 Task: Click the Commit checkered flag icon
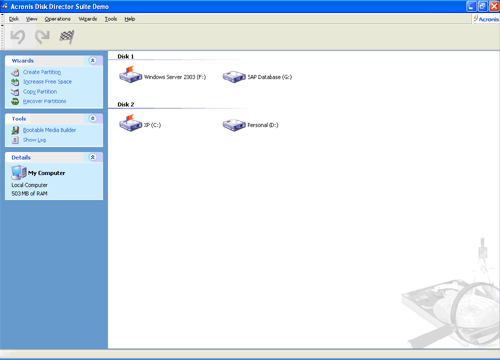point(67,37)
